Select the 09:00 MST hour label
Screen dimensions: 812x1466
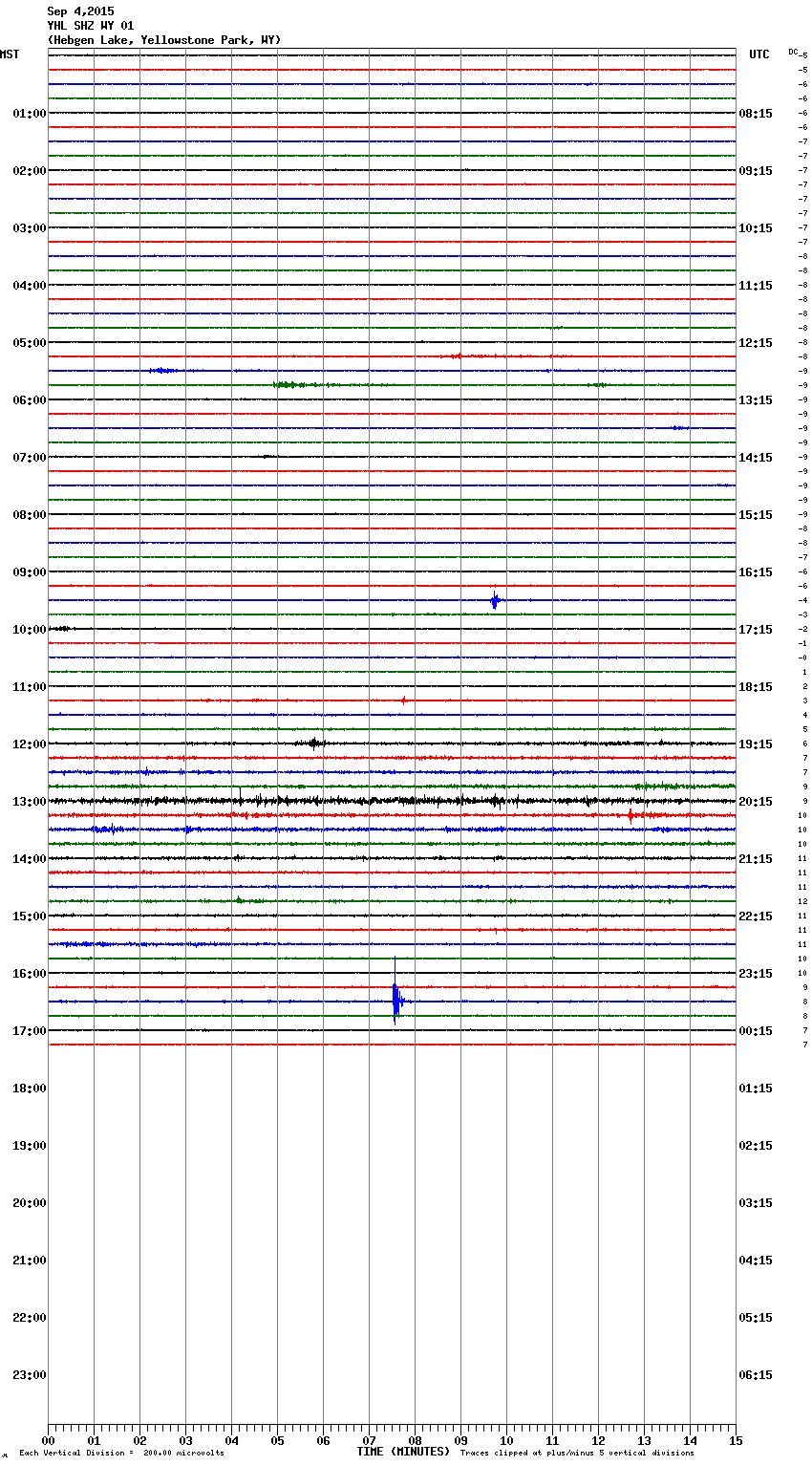[30, 572]
